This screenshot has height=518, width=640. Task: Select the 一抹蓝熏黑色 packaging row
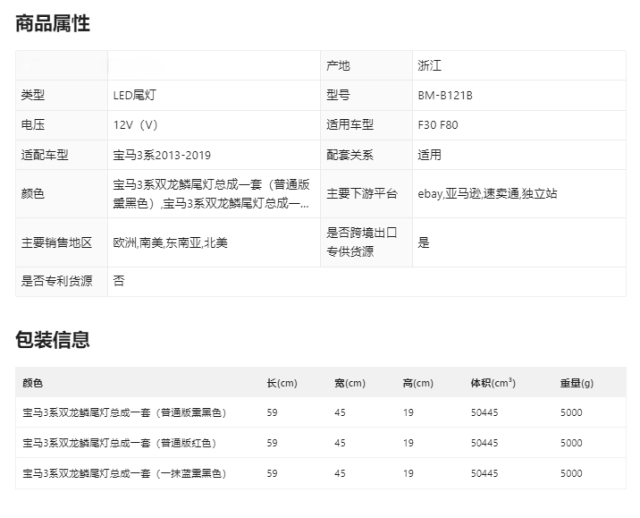125,473
